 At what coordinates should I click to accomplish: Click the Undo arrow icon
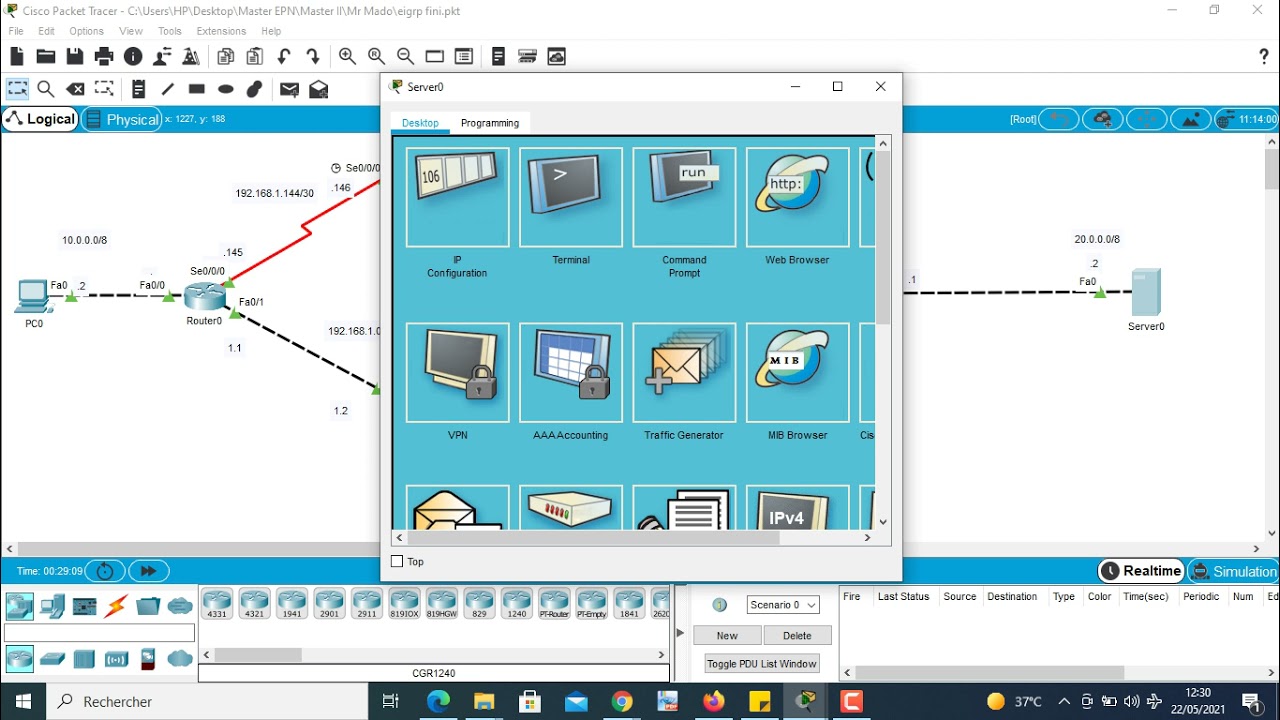point(284,57)
